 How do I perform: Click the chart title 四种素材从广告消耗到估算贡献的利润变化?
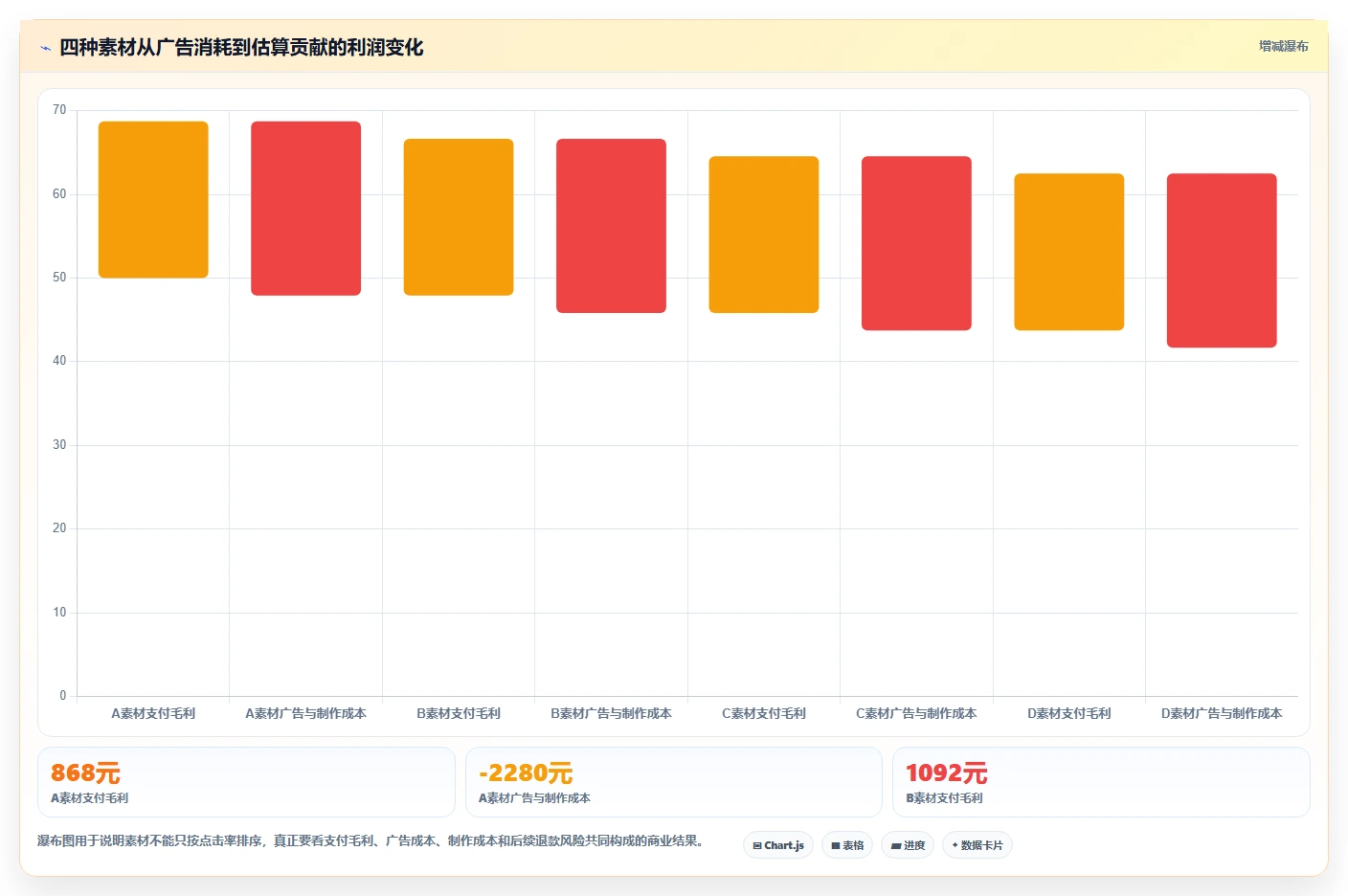click(x=241, y=47)
